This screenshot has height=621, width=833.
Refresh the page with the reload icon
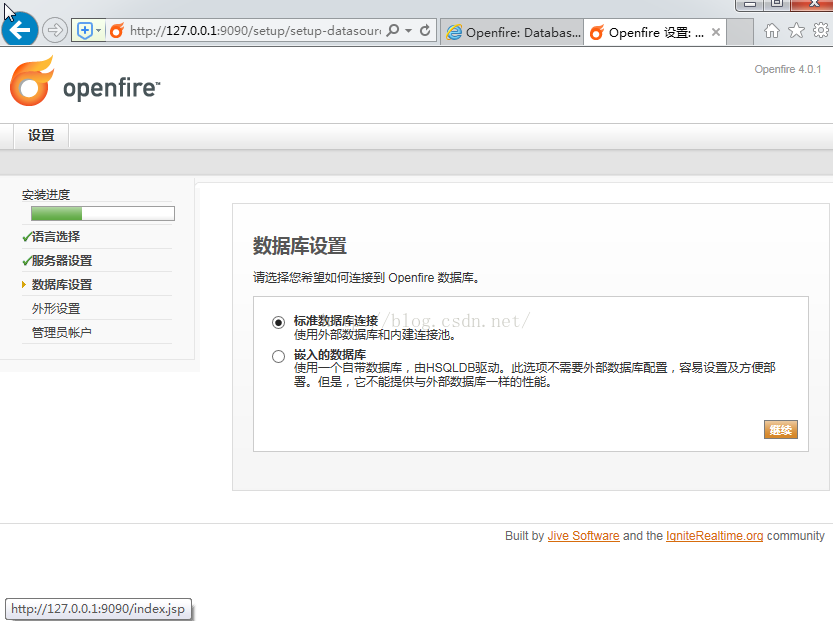(425, 30)
